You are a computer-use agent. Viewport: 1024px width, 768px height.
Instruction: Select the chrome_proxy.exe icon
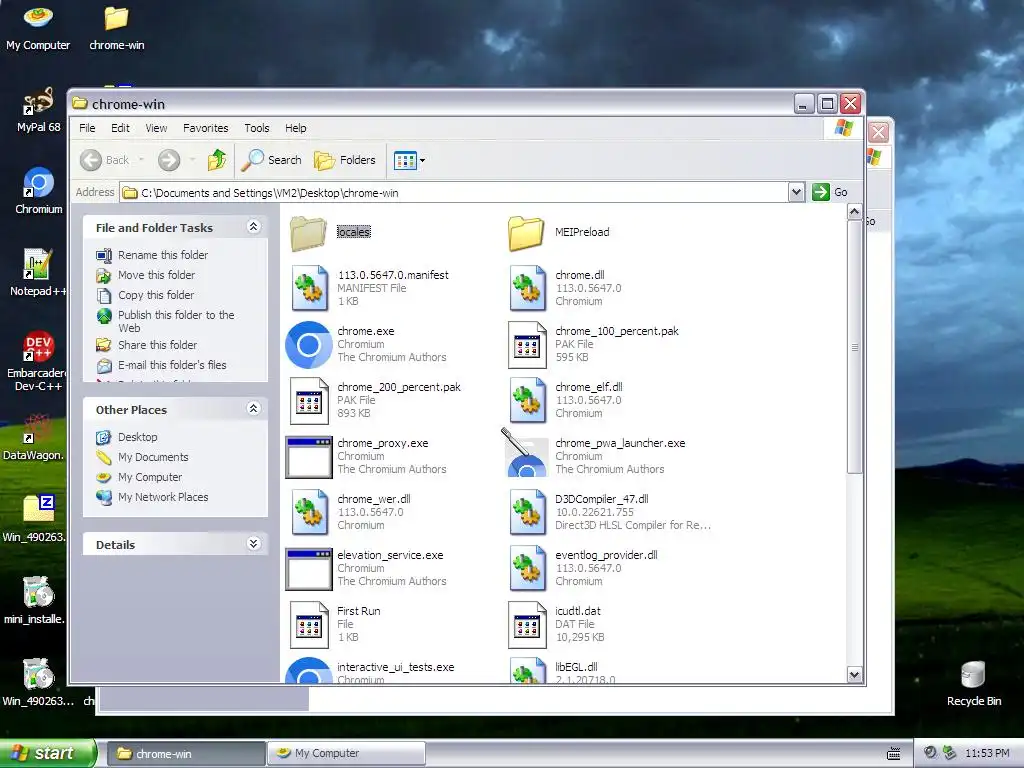click(x=309, y=457)
